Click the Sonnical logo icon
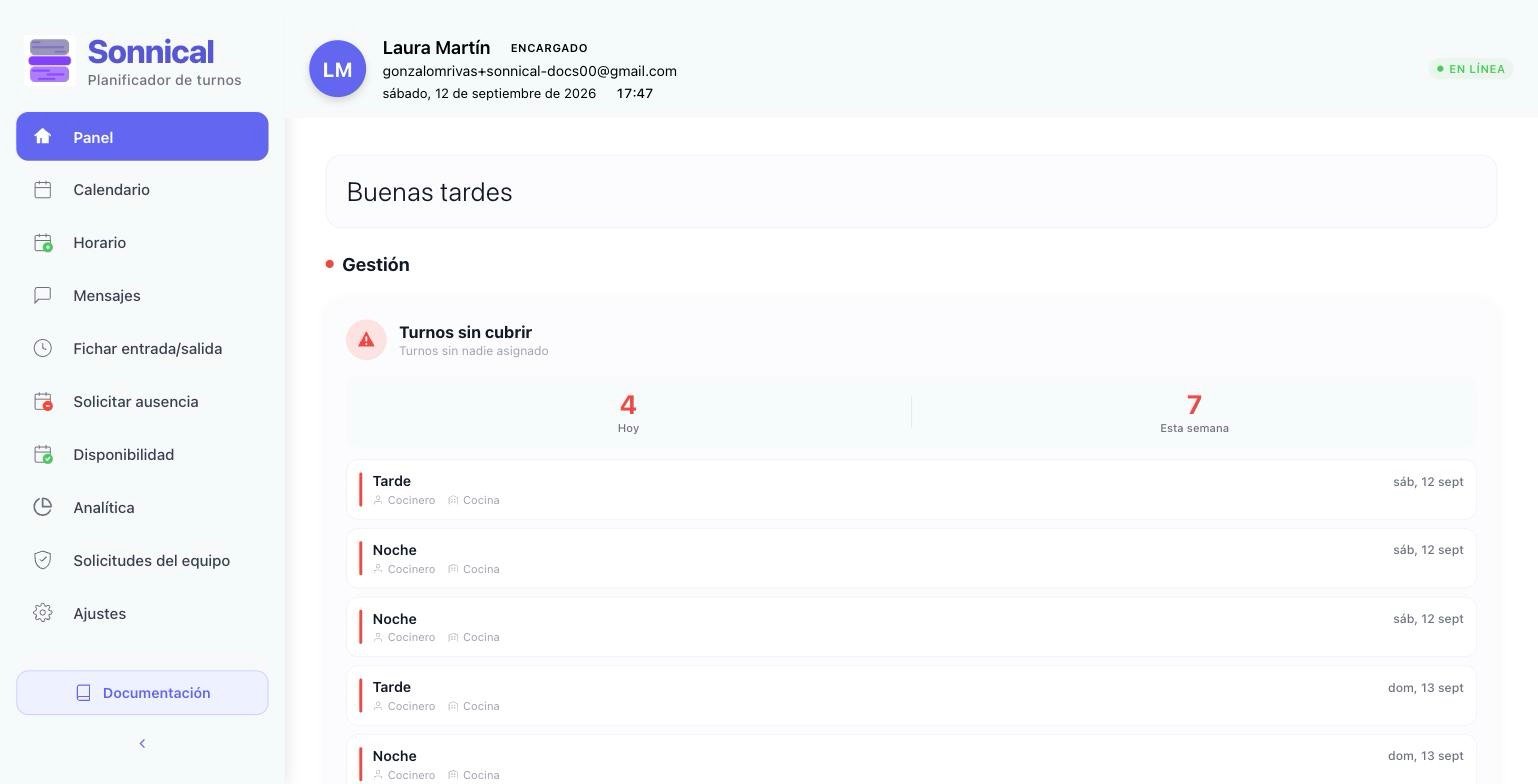The height and width of the screenshot is (784, 1538). tap(50, 61)
